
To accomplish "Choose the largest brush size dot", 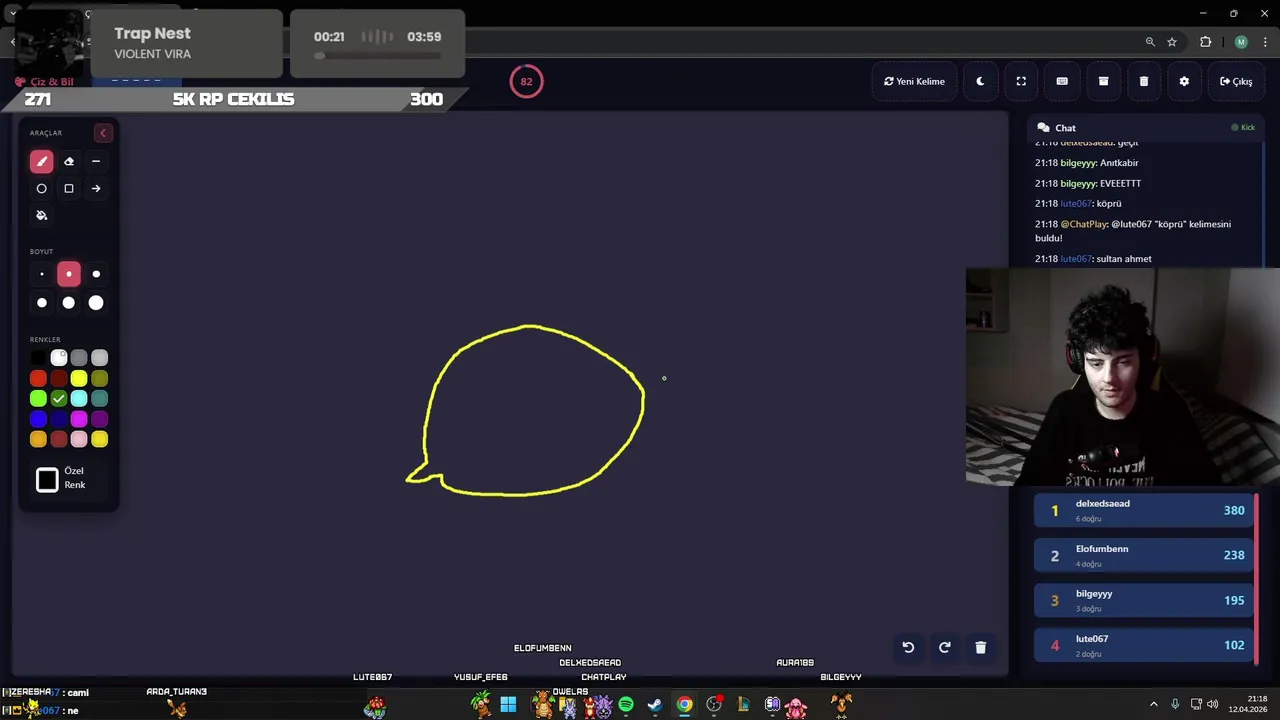I will [96, 303].
